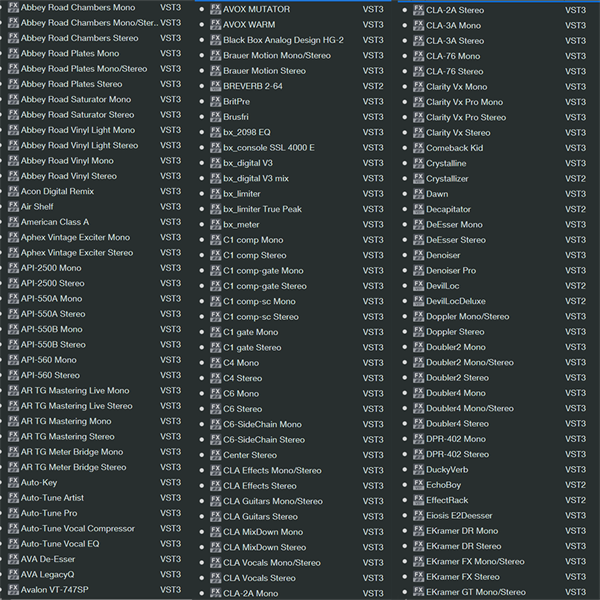The width and height of the screenshot is (600, 600).
Task: Click the FX icon next to Auto-Key
Action: click(13, 482)
